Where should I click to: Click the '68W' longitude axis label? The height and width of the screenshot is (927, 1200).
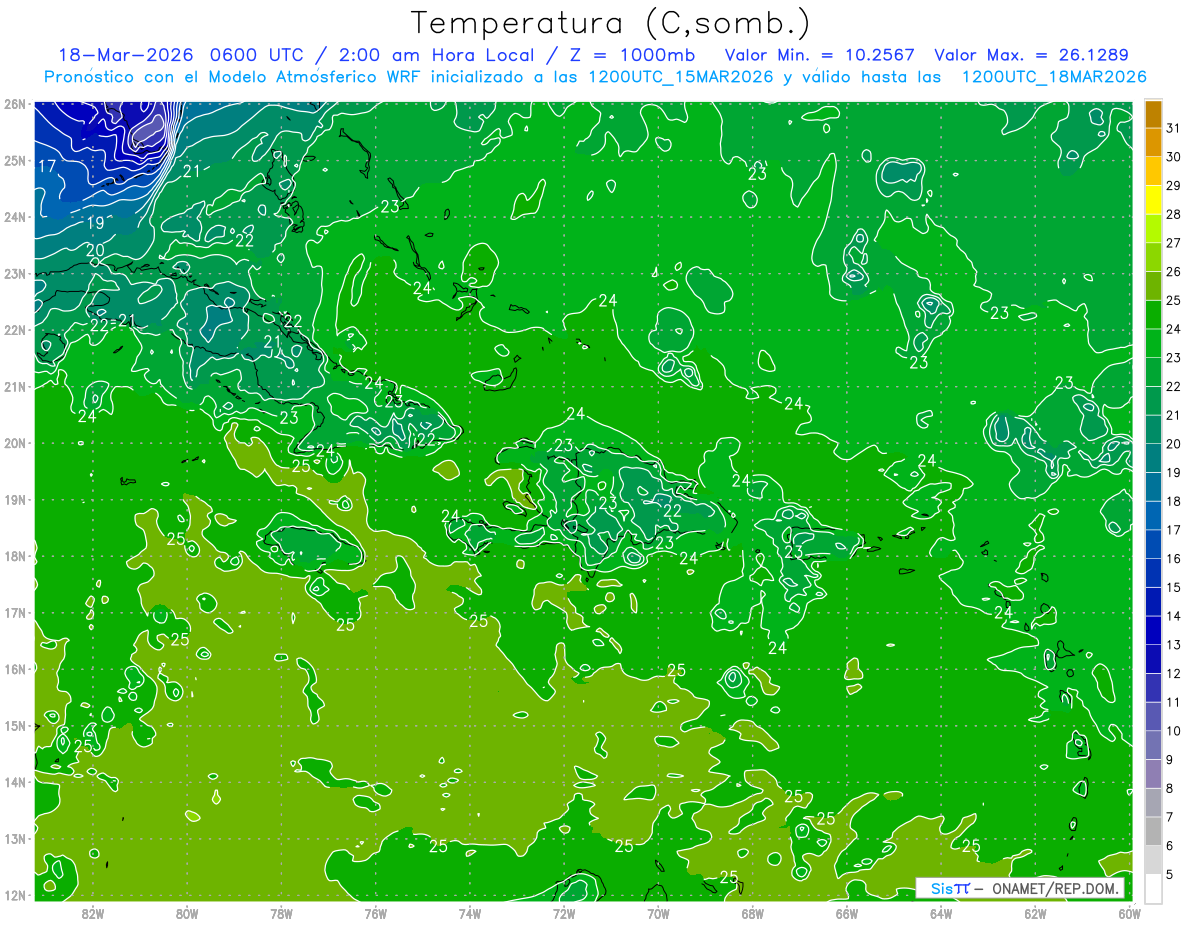tap(752, 914)
